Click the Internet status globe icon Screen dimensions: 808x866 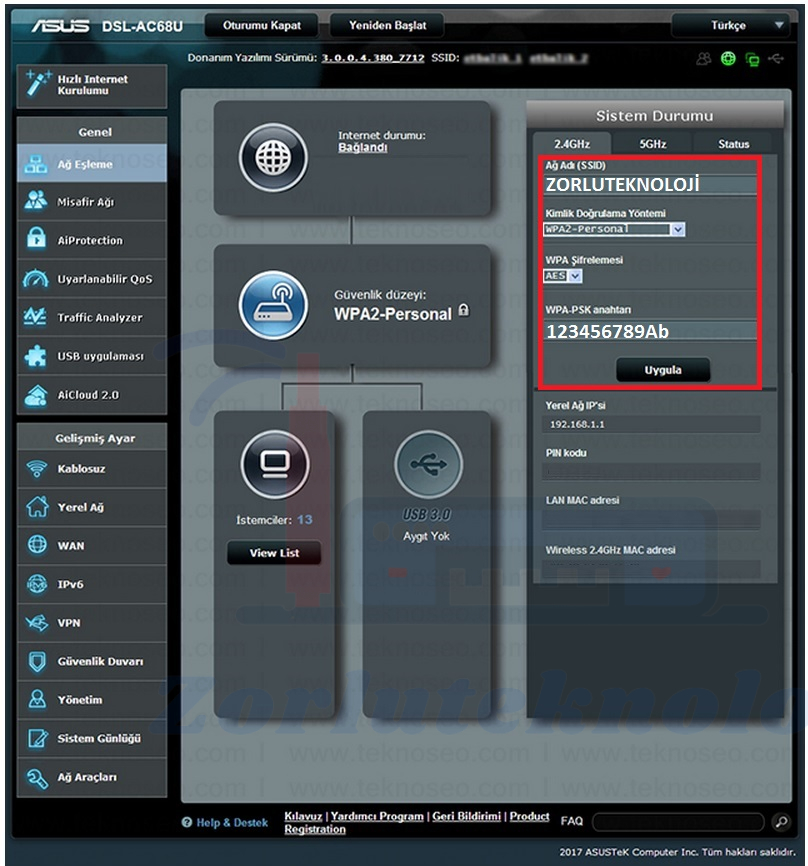coord(272,157)
